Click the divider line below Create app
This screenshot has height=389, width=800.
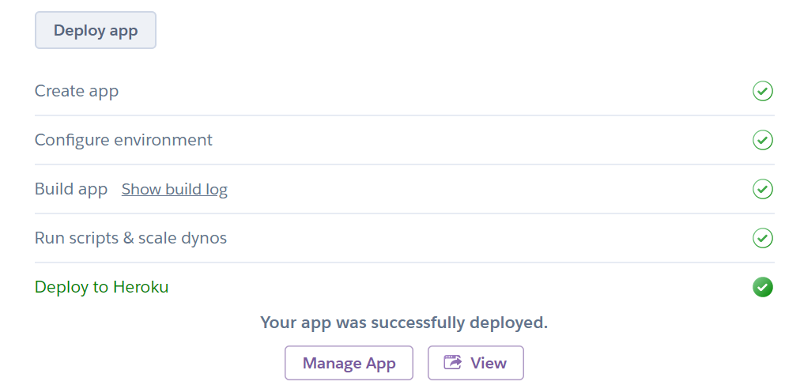click(405, 115)
